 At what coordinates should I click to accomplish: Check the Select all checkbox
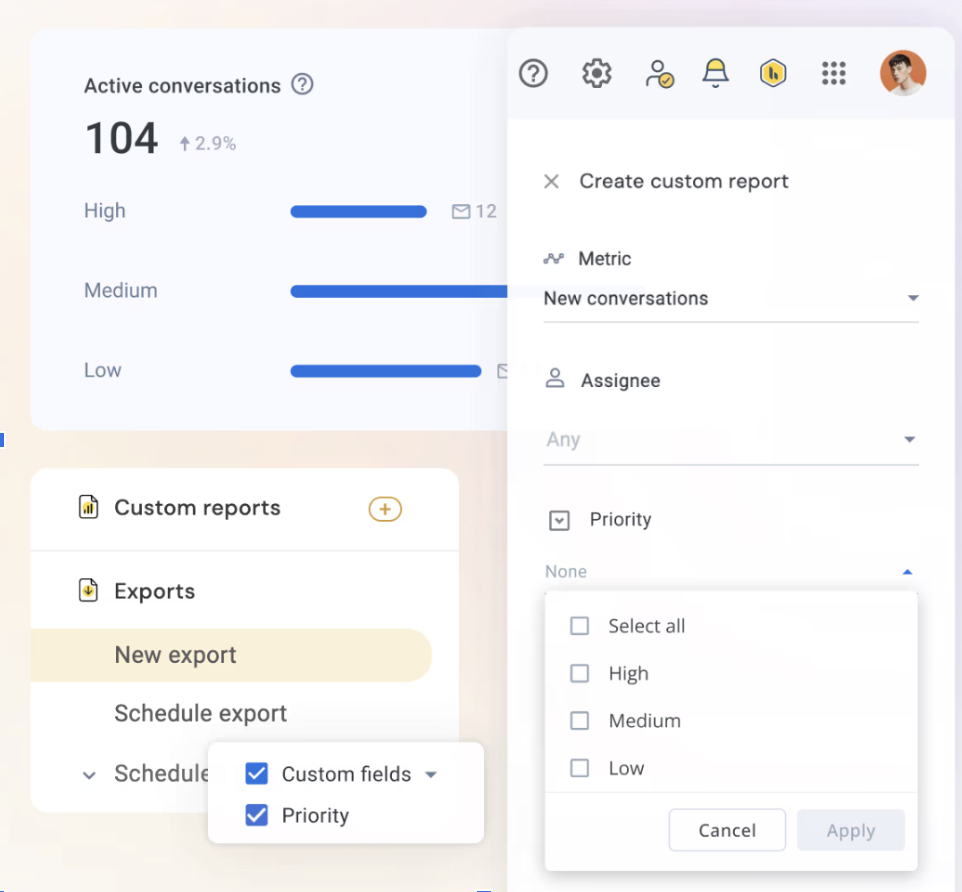coord(579,626)
